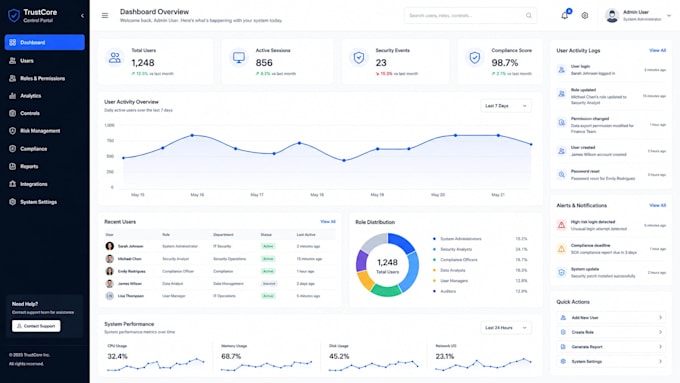Click Michael Chen row name
The height and width of the screenshot is (383, 680).
[130, 259]
